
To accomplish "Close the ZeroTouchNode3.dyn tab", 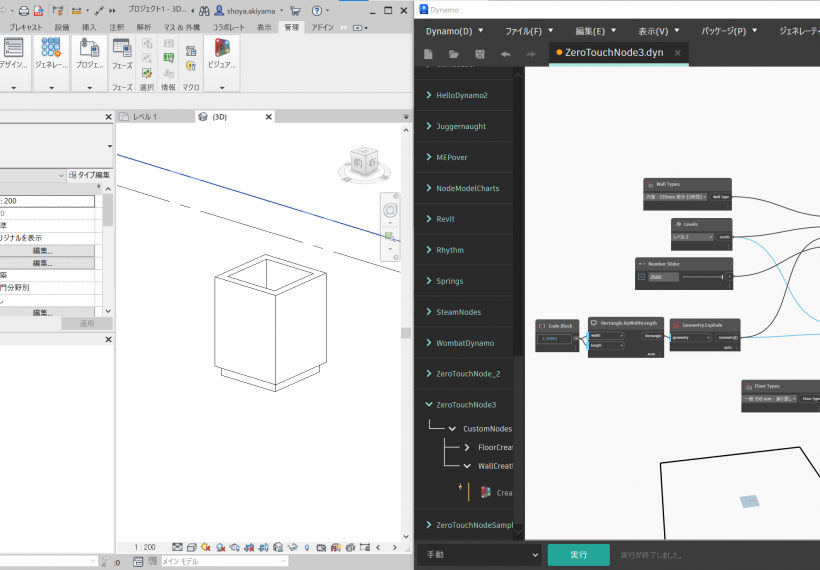I will tap(678, 53).
